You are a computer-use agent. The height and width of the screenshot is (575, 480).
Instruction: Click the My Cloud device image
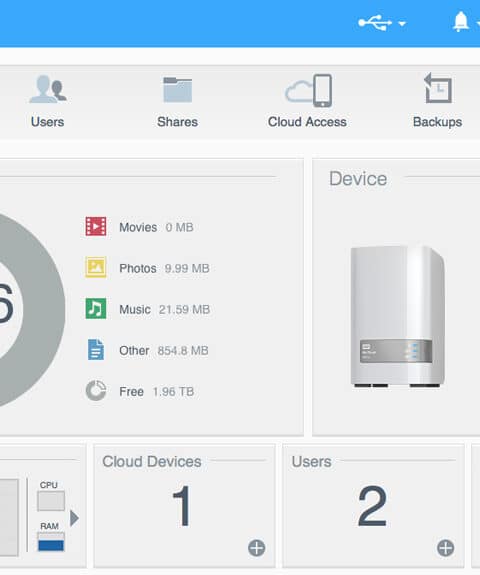coord(397,317)
